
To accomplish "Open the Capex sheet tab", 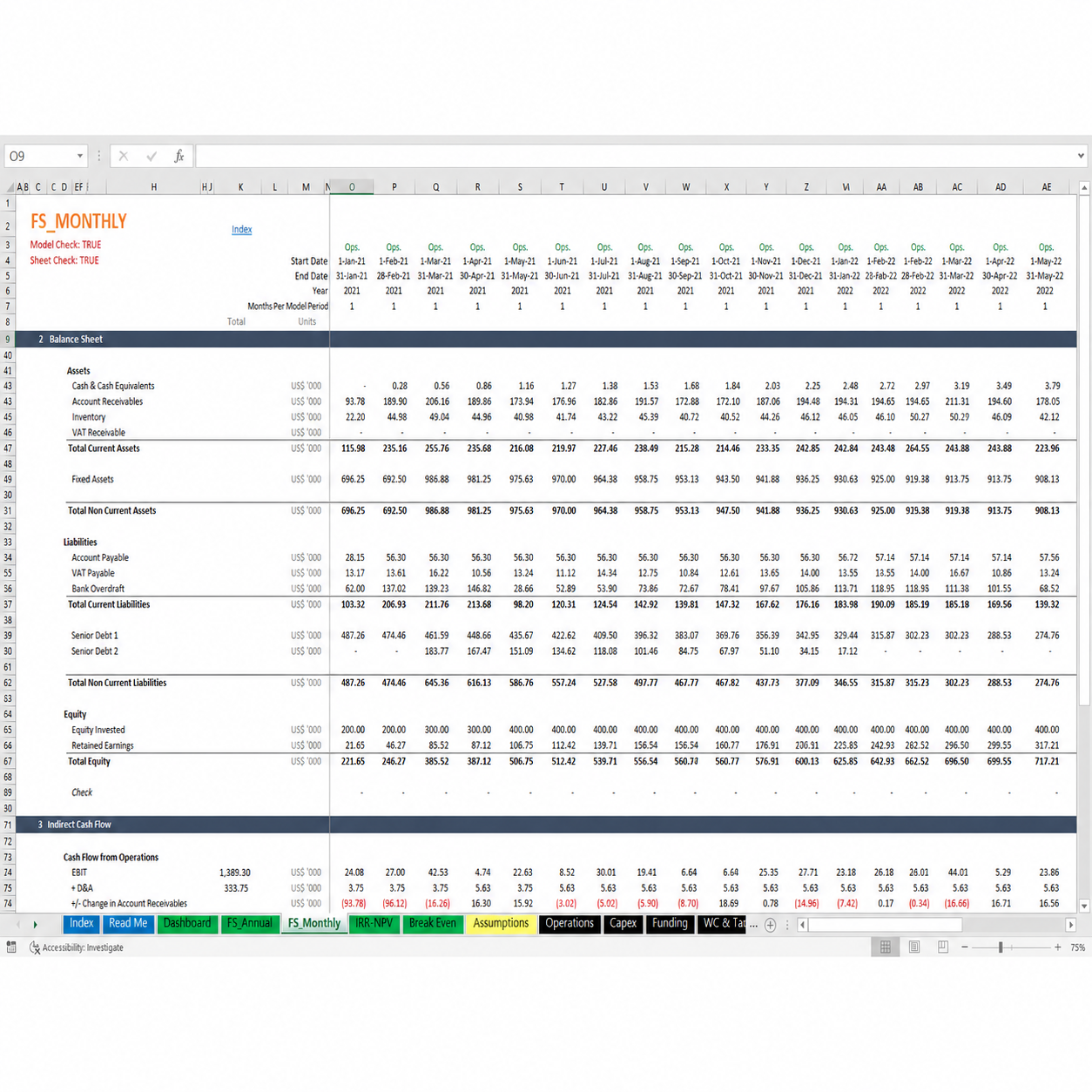I will click(623, 924).
